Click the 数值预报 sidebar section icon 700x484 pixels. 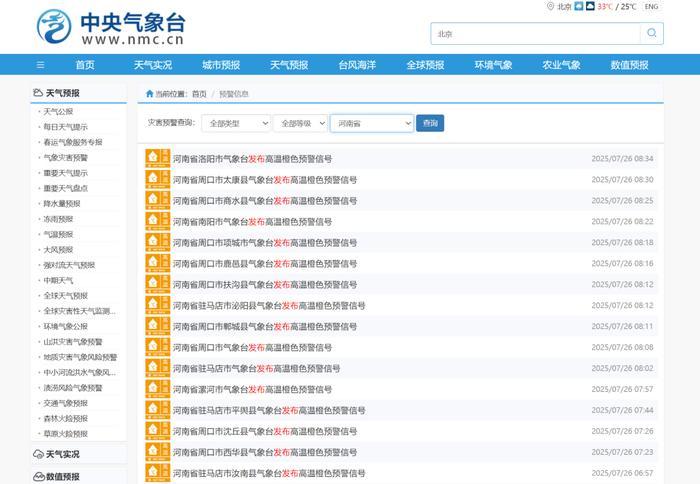[x=38, y=477]
